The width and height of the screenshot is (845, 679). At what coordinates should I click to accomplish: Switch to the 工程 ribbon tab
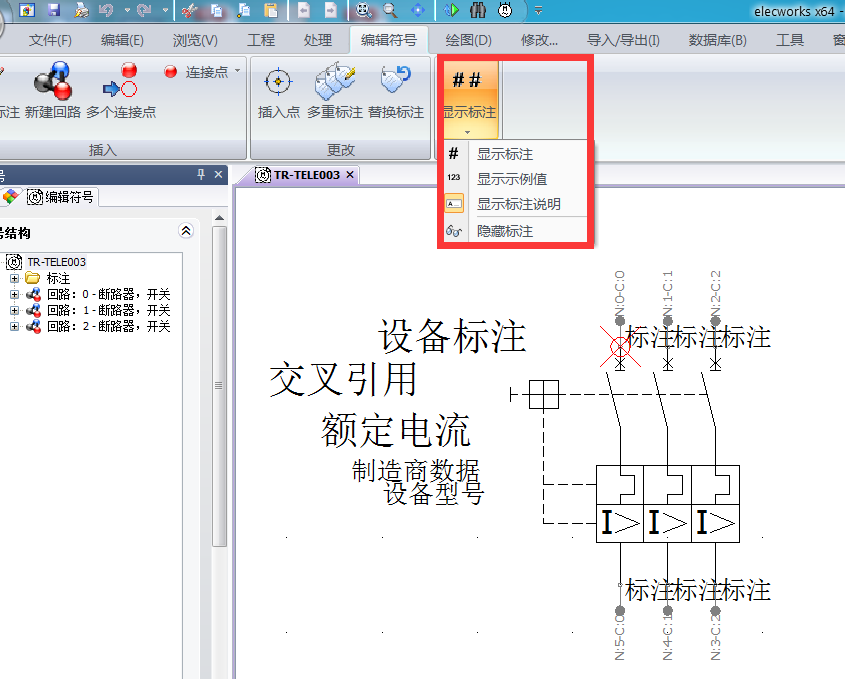pyautogui.click(x=261, y=40)
